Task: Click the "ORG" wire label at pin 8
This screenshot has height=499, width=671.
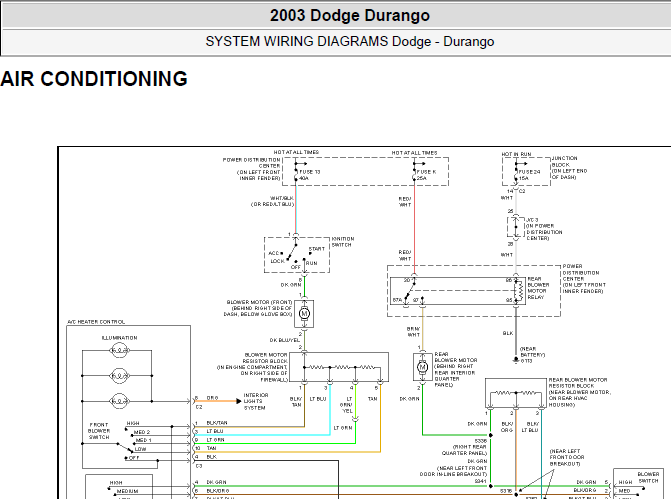Action: click(x=212, y=398)
